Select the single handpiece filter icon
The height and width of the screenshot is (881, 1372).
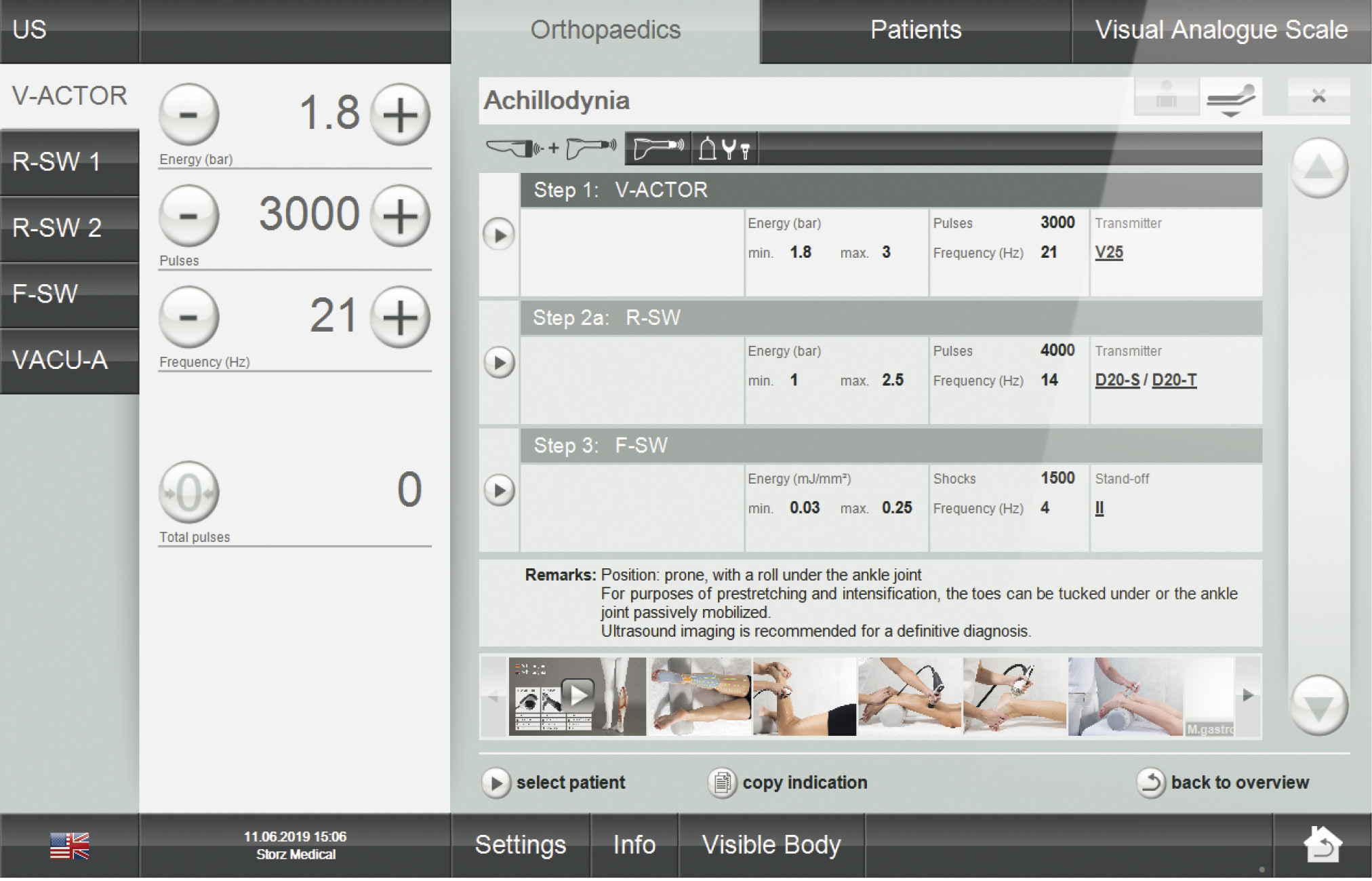pos(658,148)
